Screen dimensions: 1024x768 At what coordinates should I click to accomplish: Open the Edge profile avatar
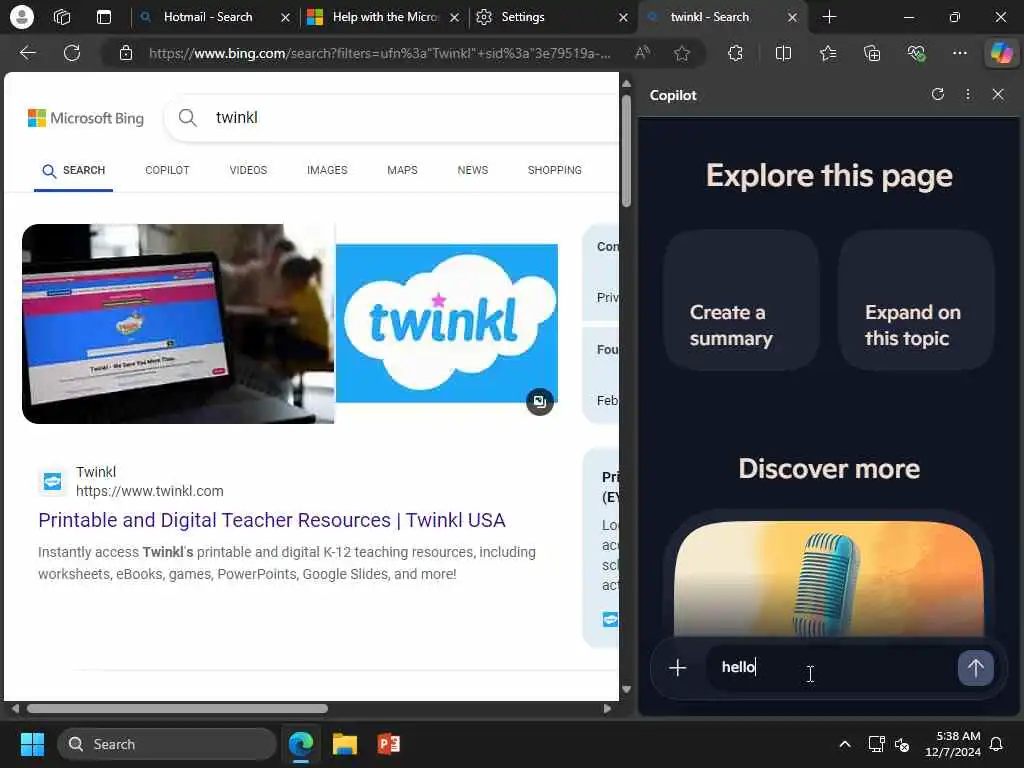click(22, 17)
